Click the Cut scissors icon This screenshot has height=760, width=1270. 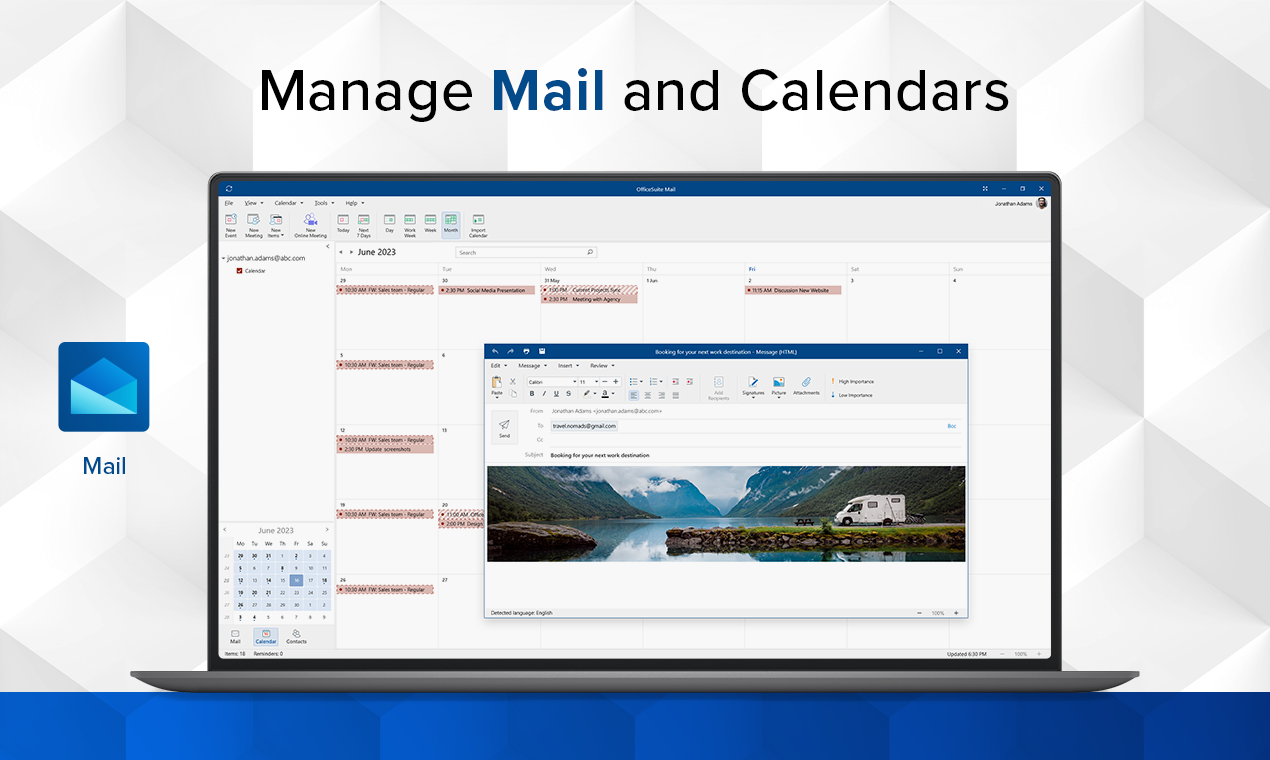[x=513, y=381]
